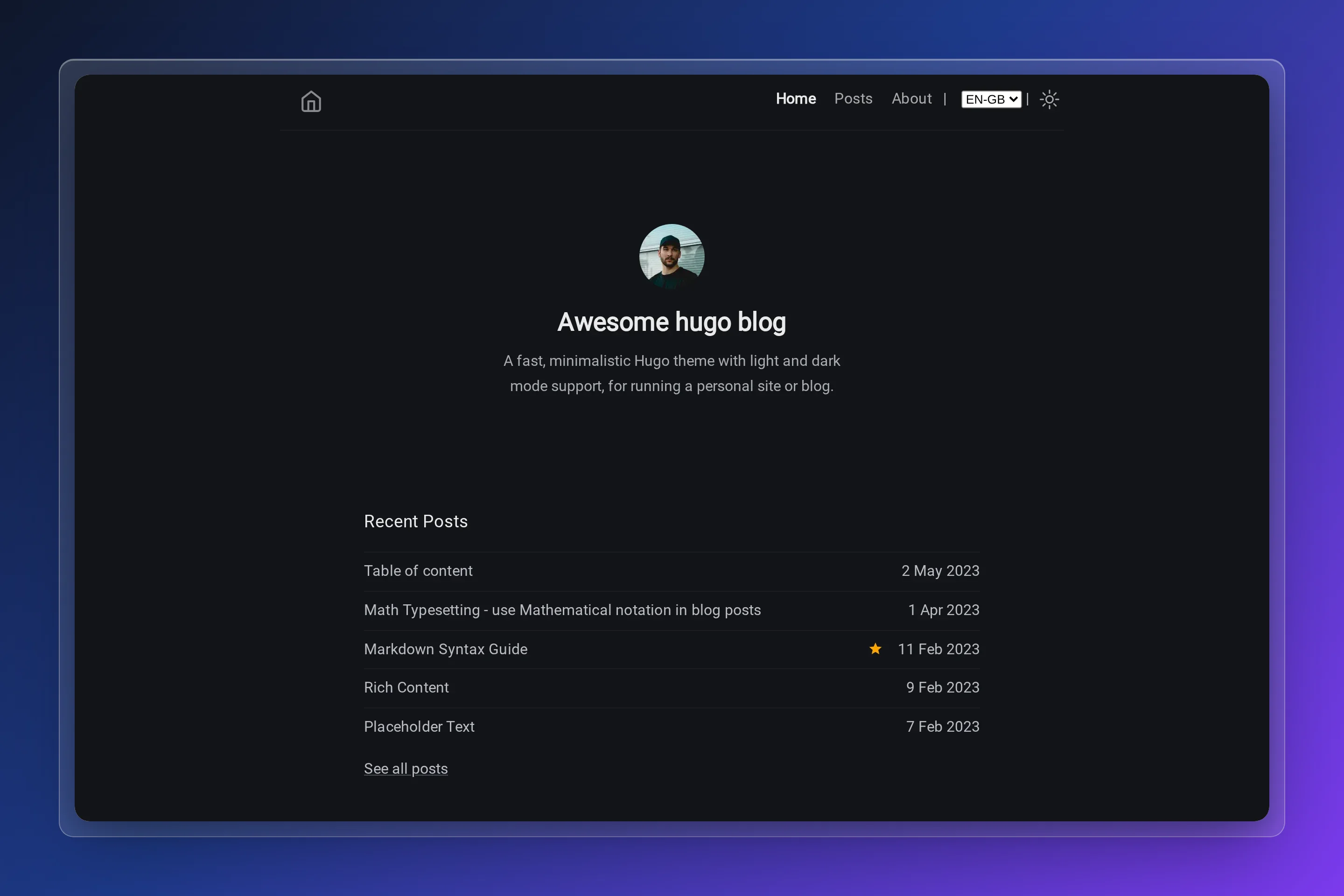Open the Table of content post
This screenshot has height=896, width=1344.
418,571
